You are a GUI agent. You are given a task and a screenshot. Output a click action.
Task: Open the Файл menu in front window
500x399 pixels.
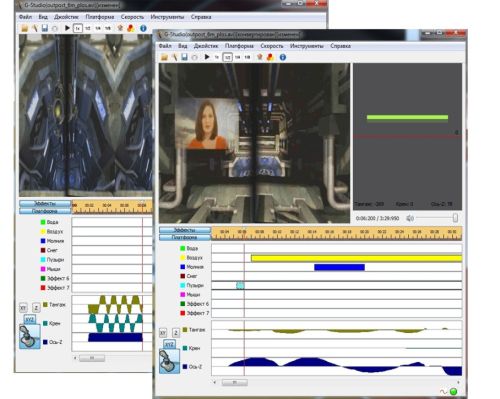click(x=165, y=46)
